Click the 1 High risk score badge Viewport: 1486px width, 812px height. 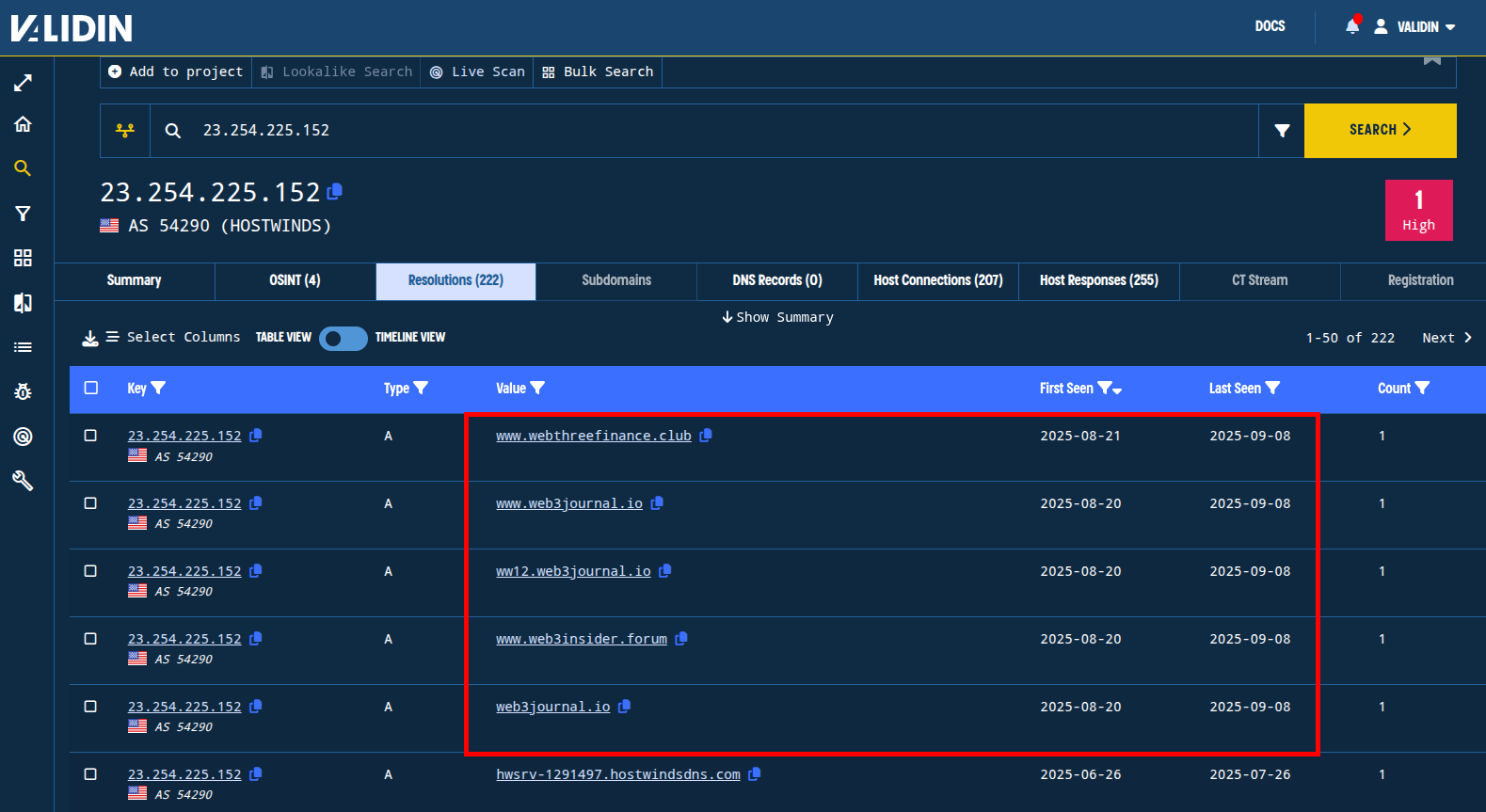click(x=1418, y=210)
